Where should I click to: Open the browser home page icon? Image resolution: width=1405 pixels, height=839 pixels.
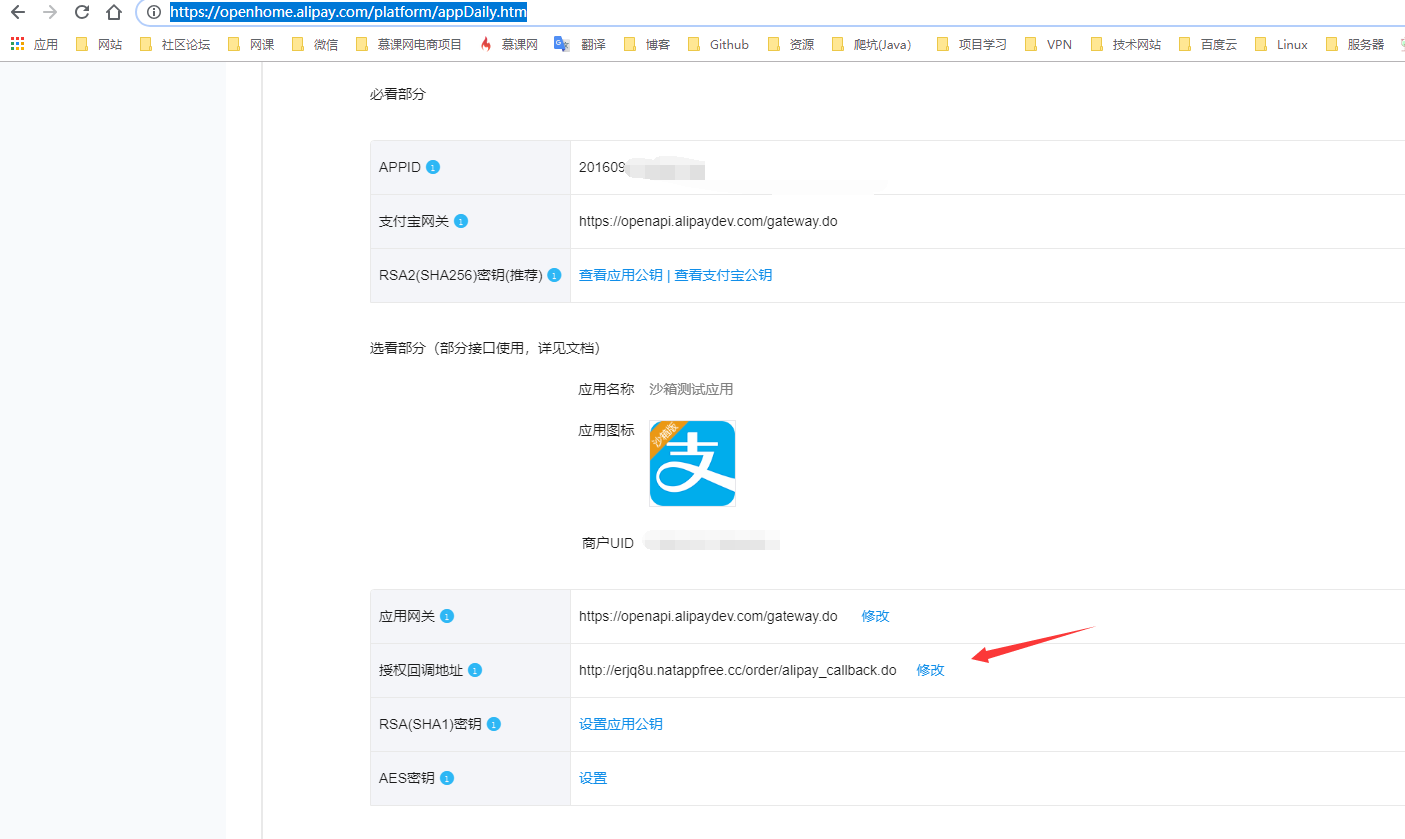(x=114, y=12)
